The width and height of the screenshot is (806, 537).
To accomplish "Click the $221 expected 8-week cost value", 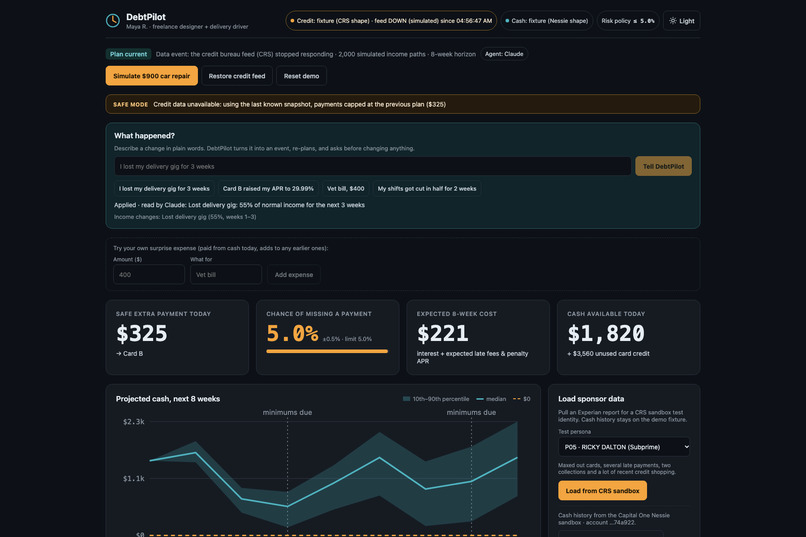I will click(x=443, y=334).
